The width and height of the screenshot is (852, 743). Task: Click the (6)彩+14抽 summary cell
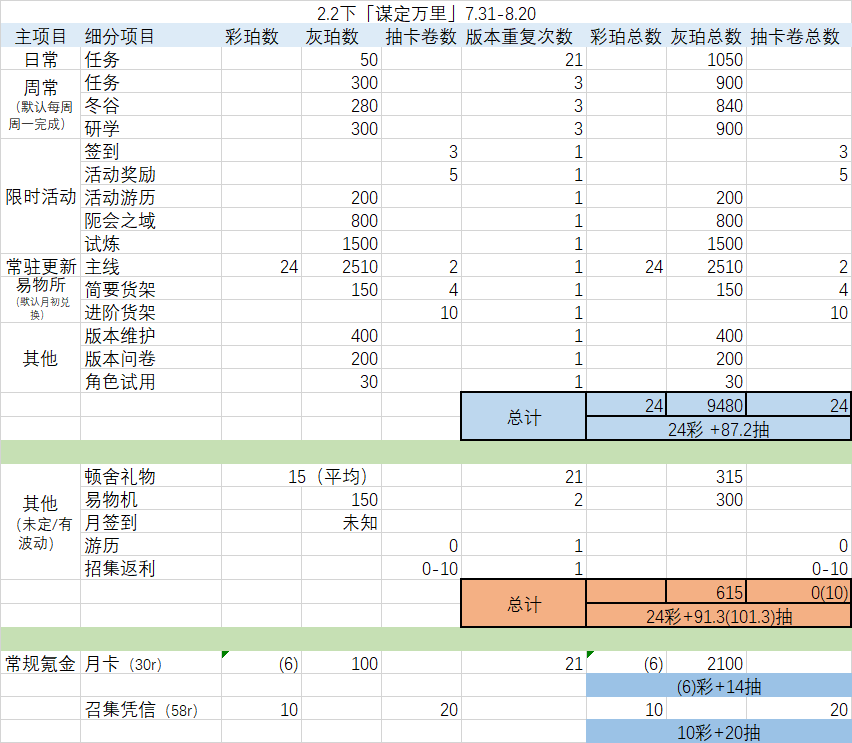coord(718,685)
